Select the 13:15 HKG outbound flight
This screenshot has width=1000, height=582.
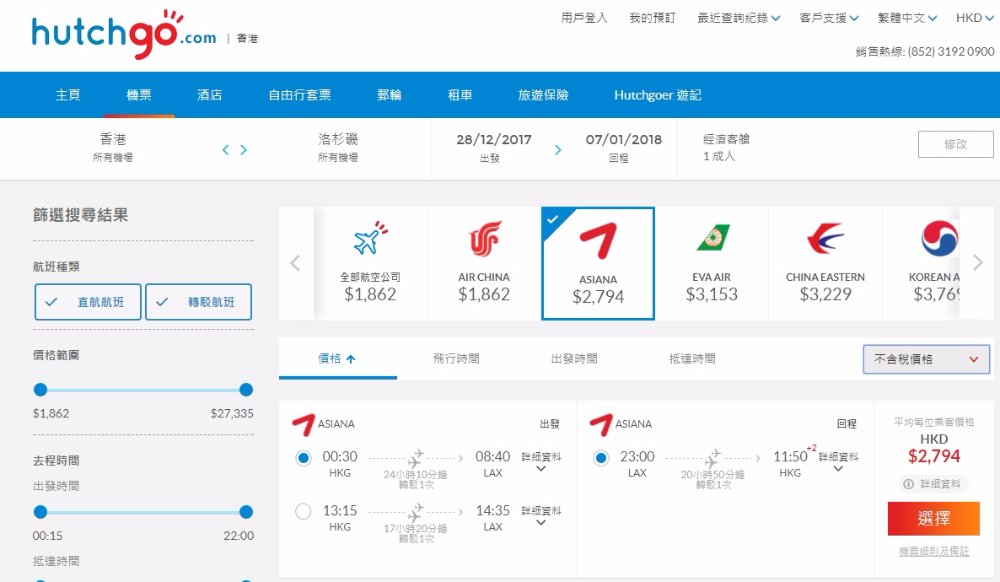[x=304, y=511]
